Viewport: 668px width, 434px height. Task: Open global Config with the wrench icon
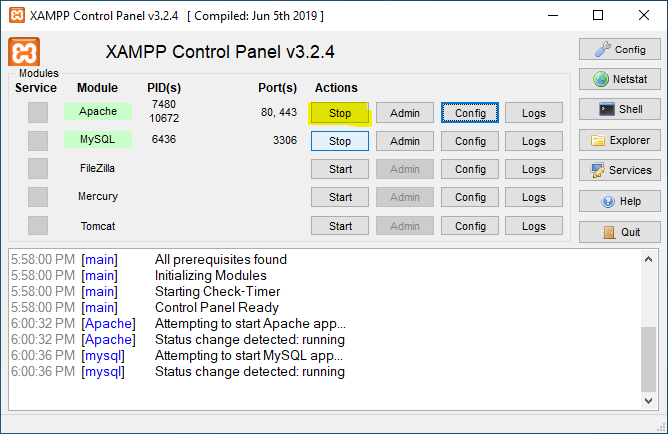tap(619, 49)
